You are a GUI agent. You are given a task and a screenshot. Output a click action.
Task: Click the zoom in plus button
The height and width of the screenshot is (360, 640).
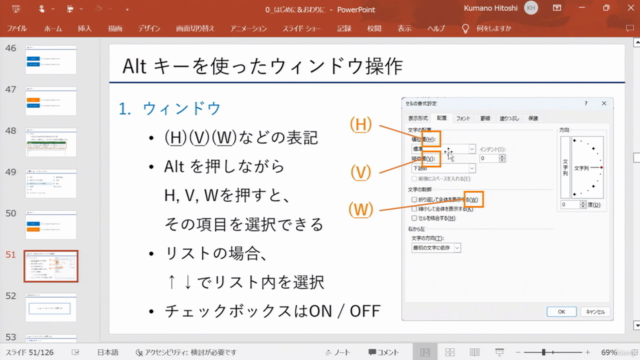coord(587,352)
